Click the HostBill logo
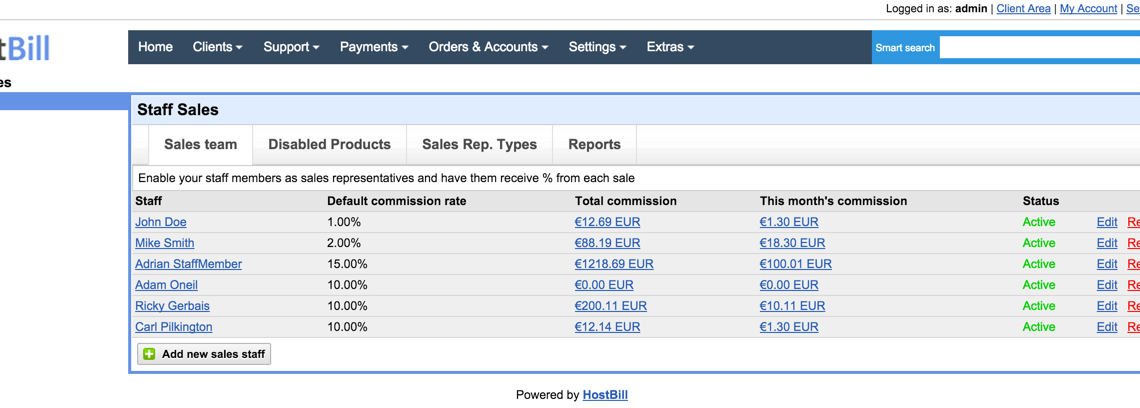This screenshot has width=1140, height=408. (x=25, y=47)
